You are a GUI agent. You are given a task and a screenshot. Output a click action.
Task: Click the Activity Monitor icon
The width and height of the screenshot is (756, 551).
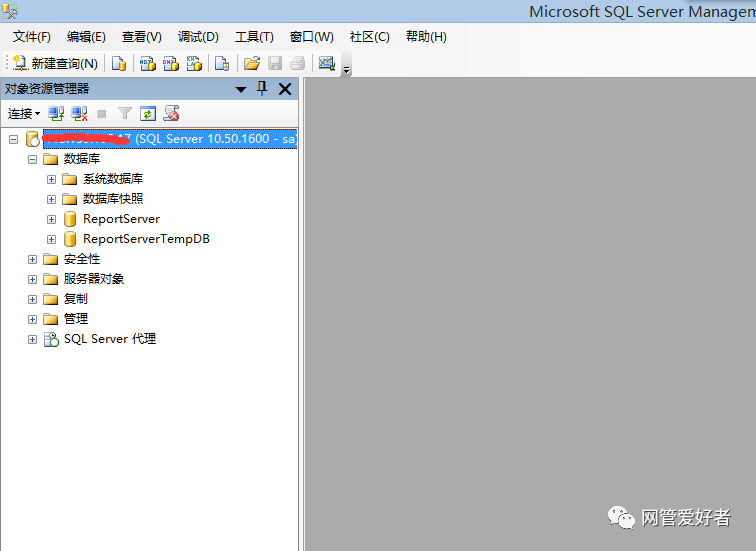click(326, 63)
